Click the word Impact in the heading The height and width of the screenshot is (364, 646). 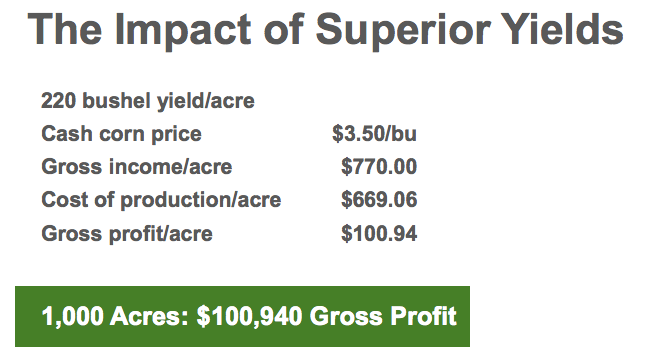click(x=183, y=32)
